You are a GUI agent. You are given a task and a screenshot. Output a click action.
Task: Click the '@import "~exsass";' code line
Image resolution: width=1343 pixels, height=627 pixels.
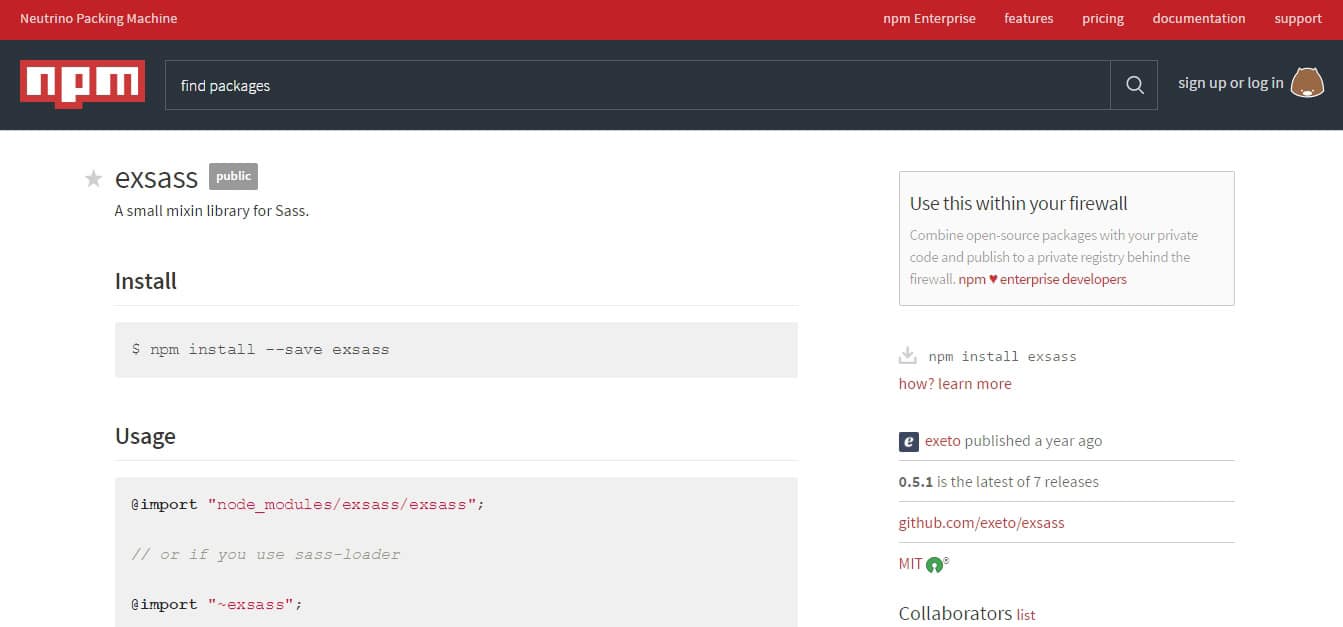coord(216,604)
